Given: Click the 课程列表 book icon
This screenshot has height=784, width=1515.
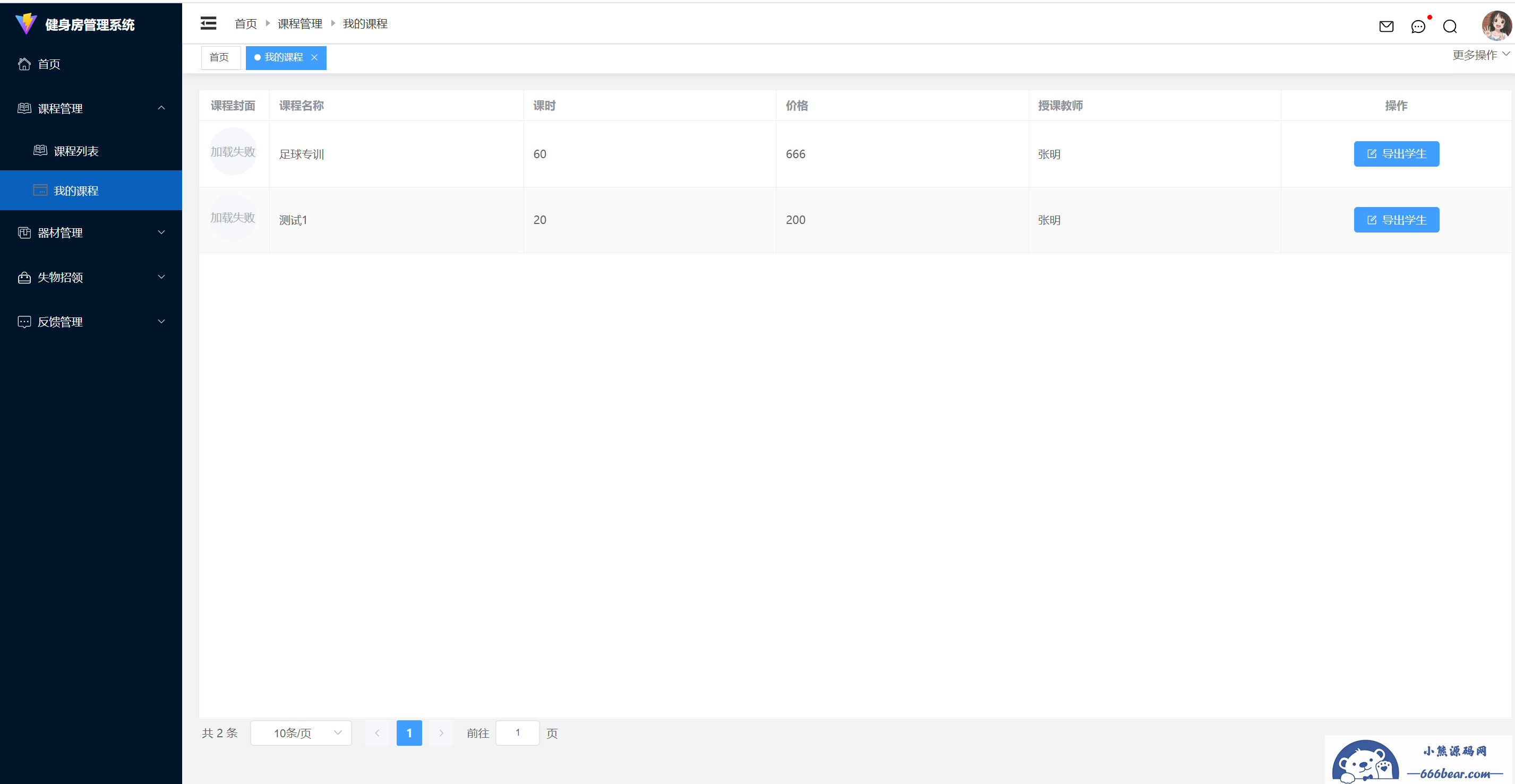Looking at the screenshot, I should point(40,150).
